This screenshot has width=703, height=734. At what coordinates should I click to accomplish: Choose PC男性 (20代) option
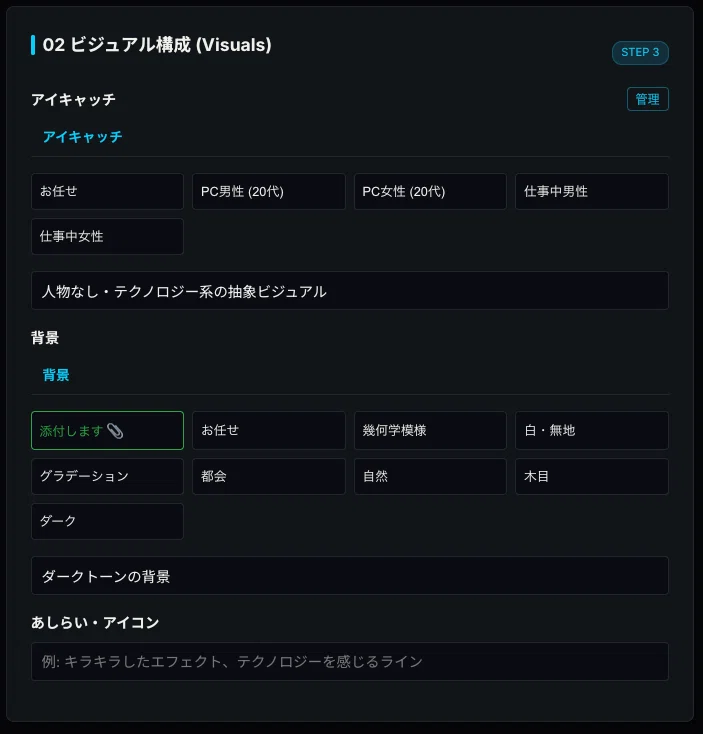click(x=269, y=191)
